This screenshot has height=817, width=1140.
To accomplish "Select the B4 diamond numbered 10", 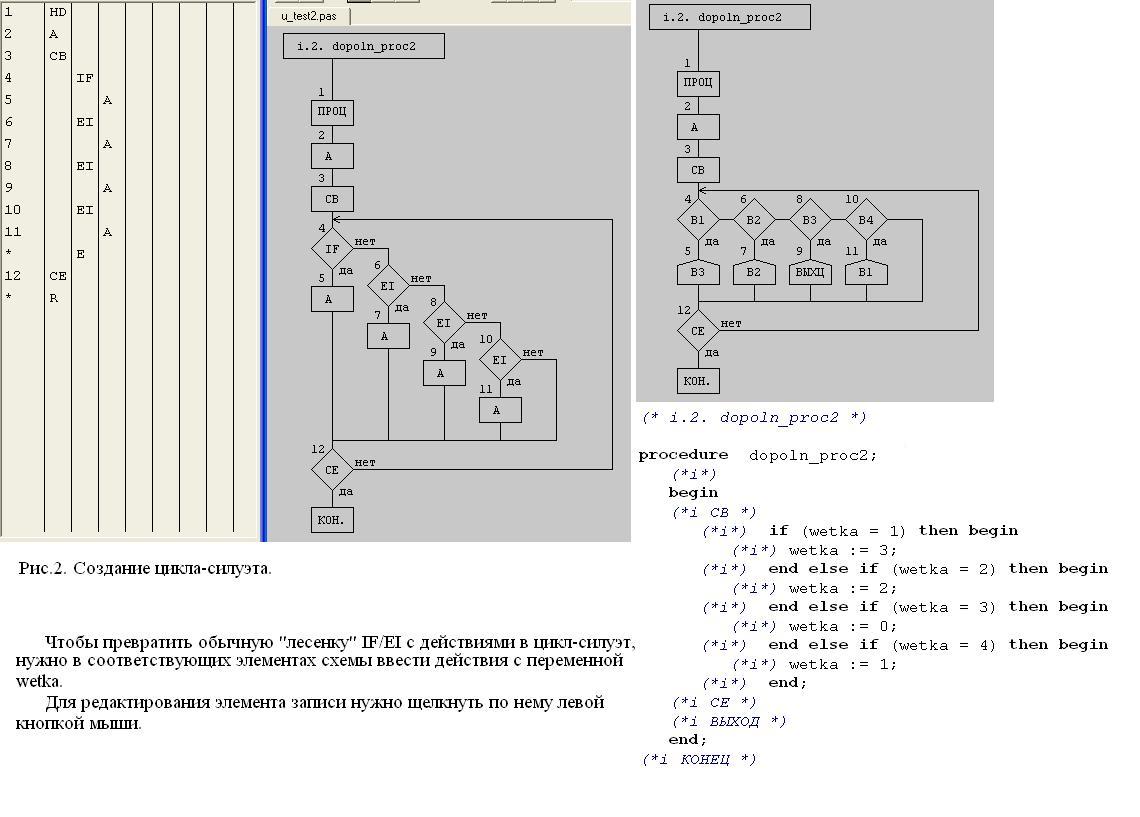I will click(x=866, y=220).
